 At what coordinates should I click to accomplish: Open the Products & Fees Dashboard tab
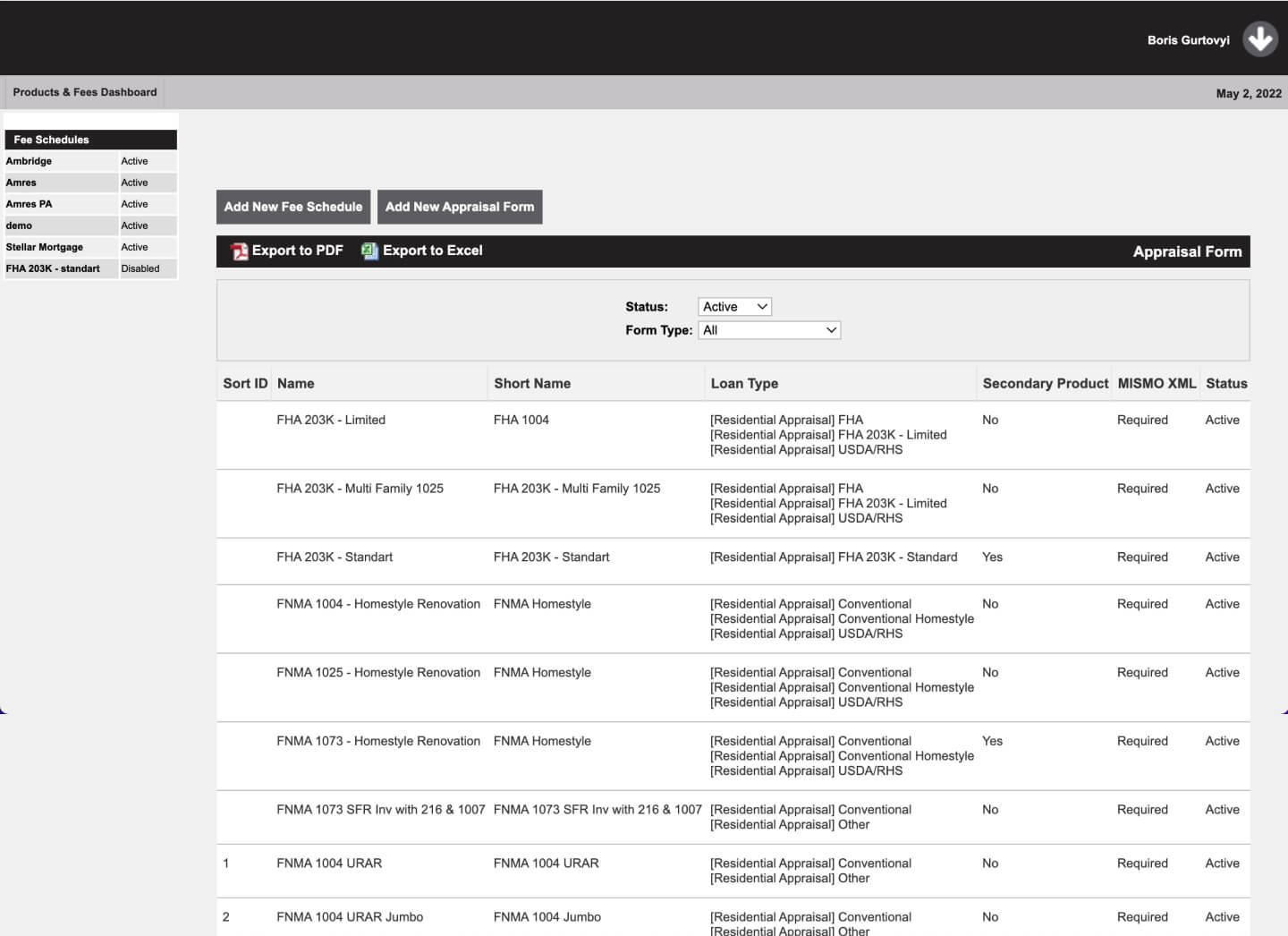point(85,92)
